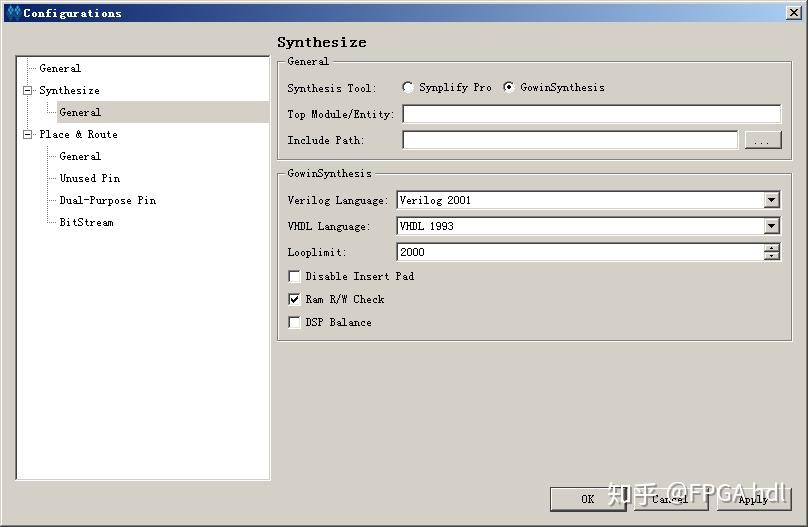Viewport: 808px width, 527px height.
Task: Select the Synplify Pro radio button
Action: click(x=408, y=88)
